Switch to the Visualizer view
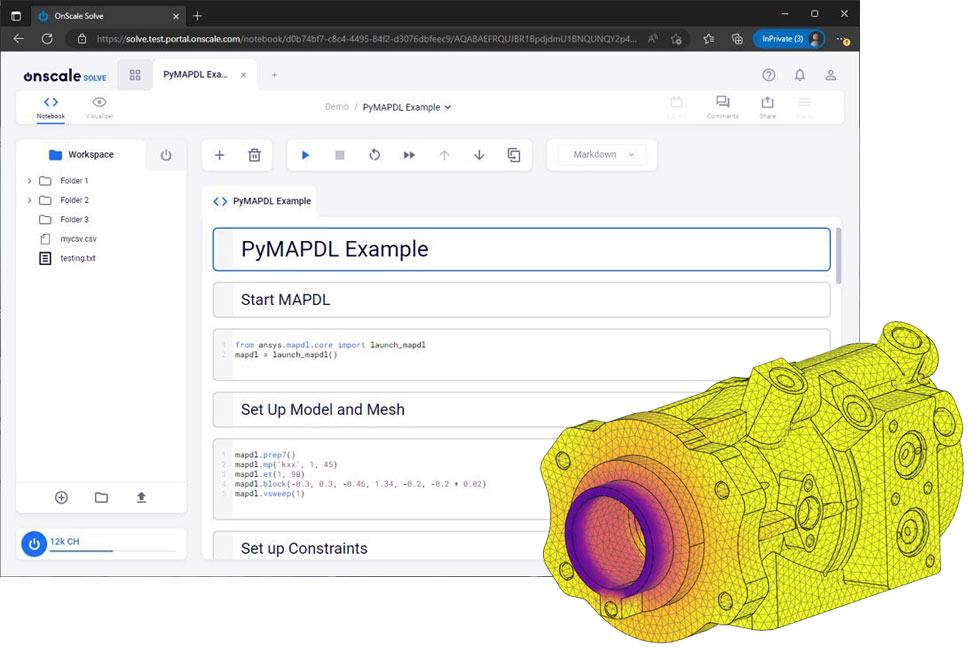The image size is (969, 651). pos(98,108)
